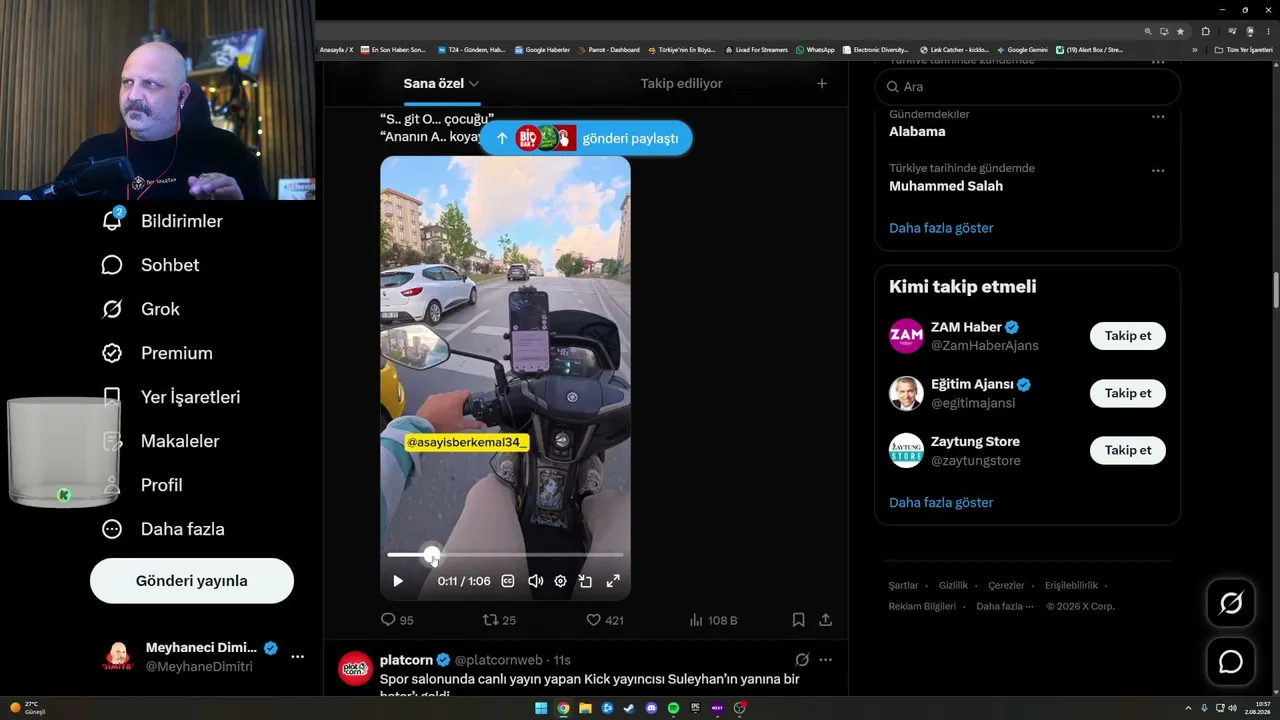Open more options for Muhammed Salah trend
1280x720 pixels.
pyautogui.click(x=1158, y=171)
